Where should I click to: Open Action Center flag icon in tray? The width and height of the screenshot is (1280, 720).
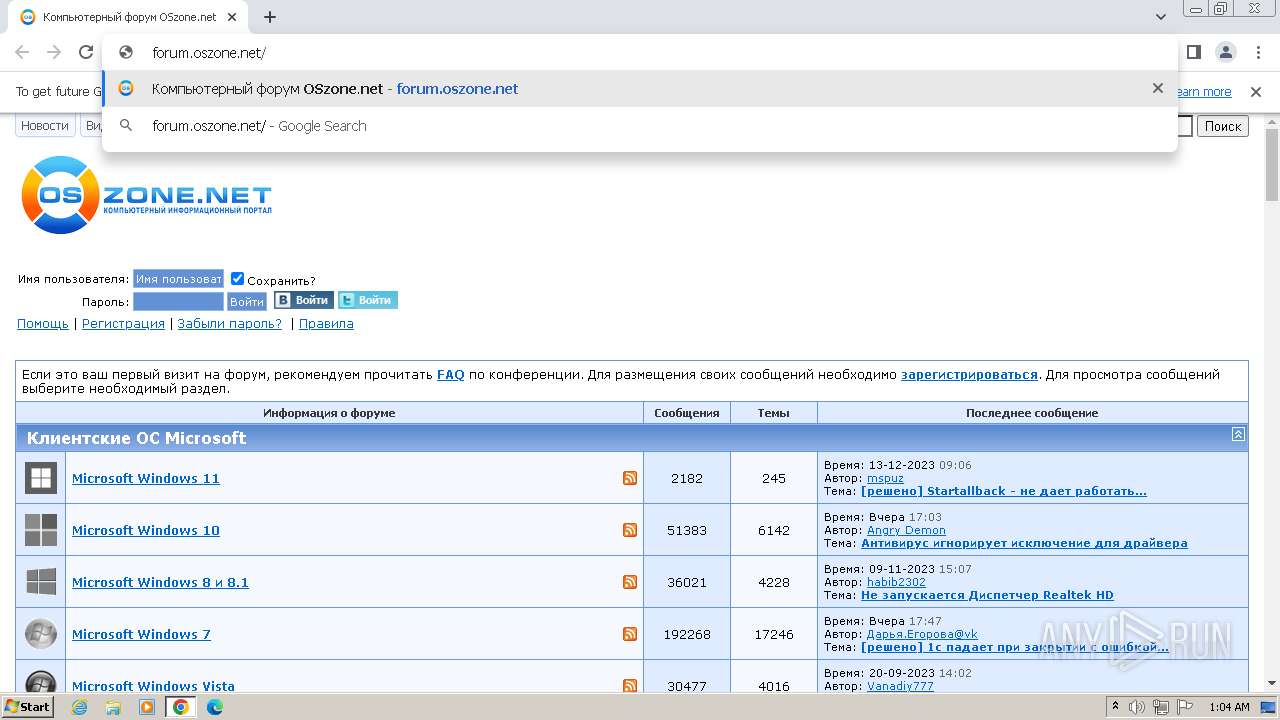tap(1185, 707)
